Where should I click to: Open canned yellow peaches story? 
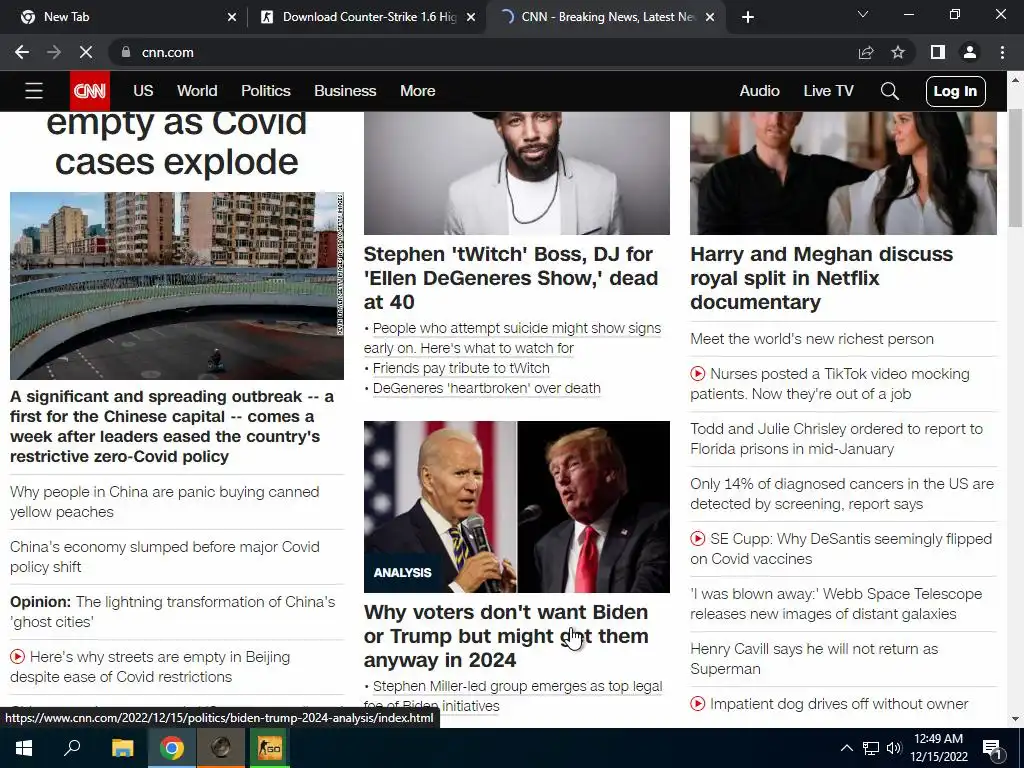(x=165, y=502)
